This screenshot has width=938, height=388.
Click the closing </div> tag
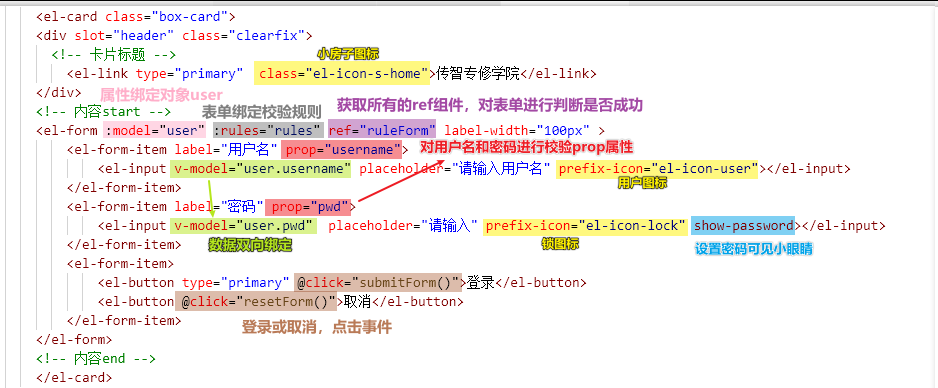[x=59, y=93]
